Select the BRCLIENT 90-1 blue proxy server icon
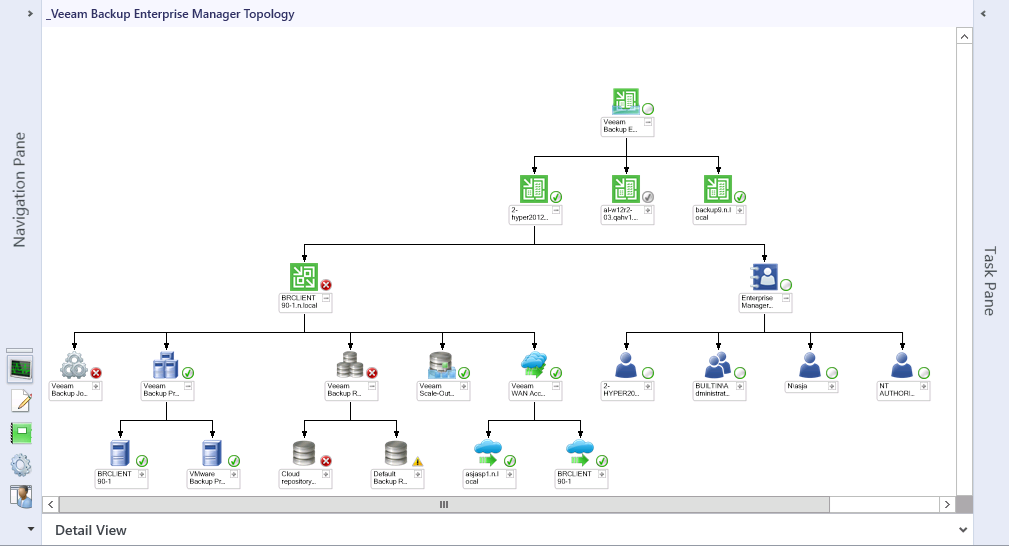Image resolution: width=1009 pixels, height=546 pixels. tap(120, 453)
